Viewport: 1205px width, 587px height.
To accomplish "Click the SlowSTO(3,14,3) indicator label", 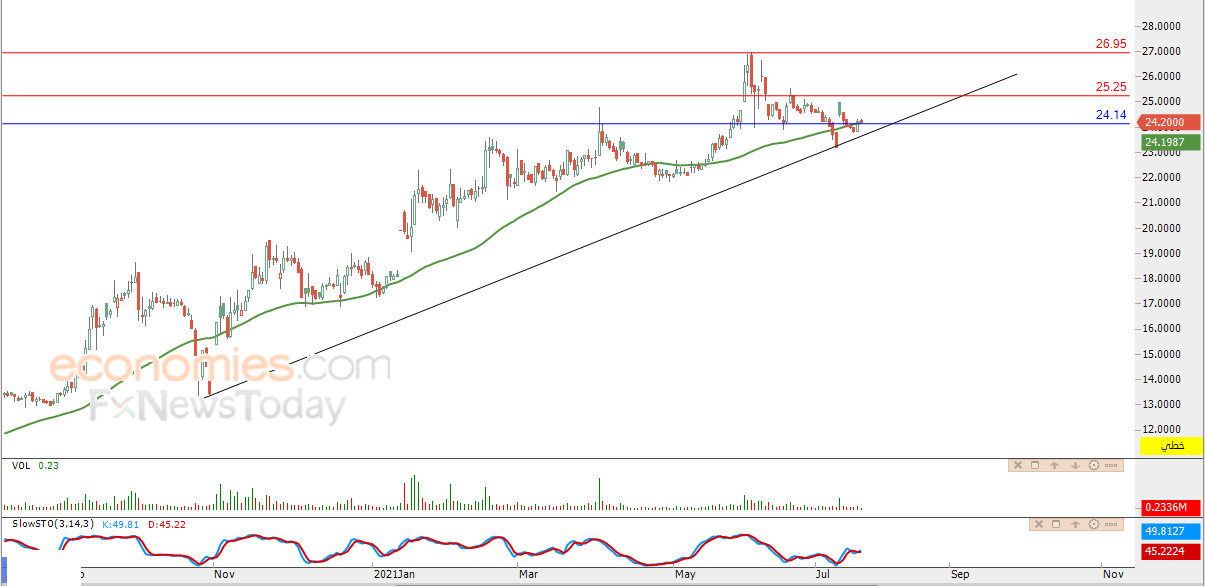I will (x=53, y=524).
